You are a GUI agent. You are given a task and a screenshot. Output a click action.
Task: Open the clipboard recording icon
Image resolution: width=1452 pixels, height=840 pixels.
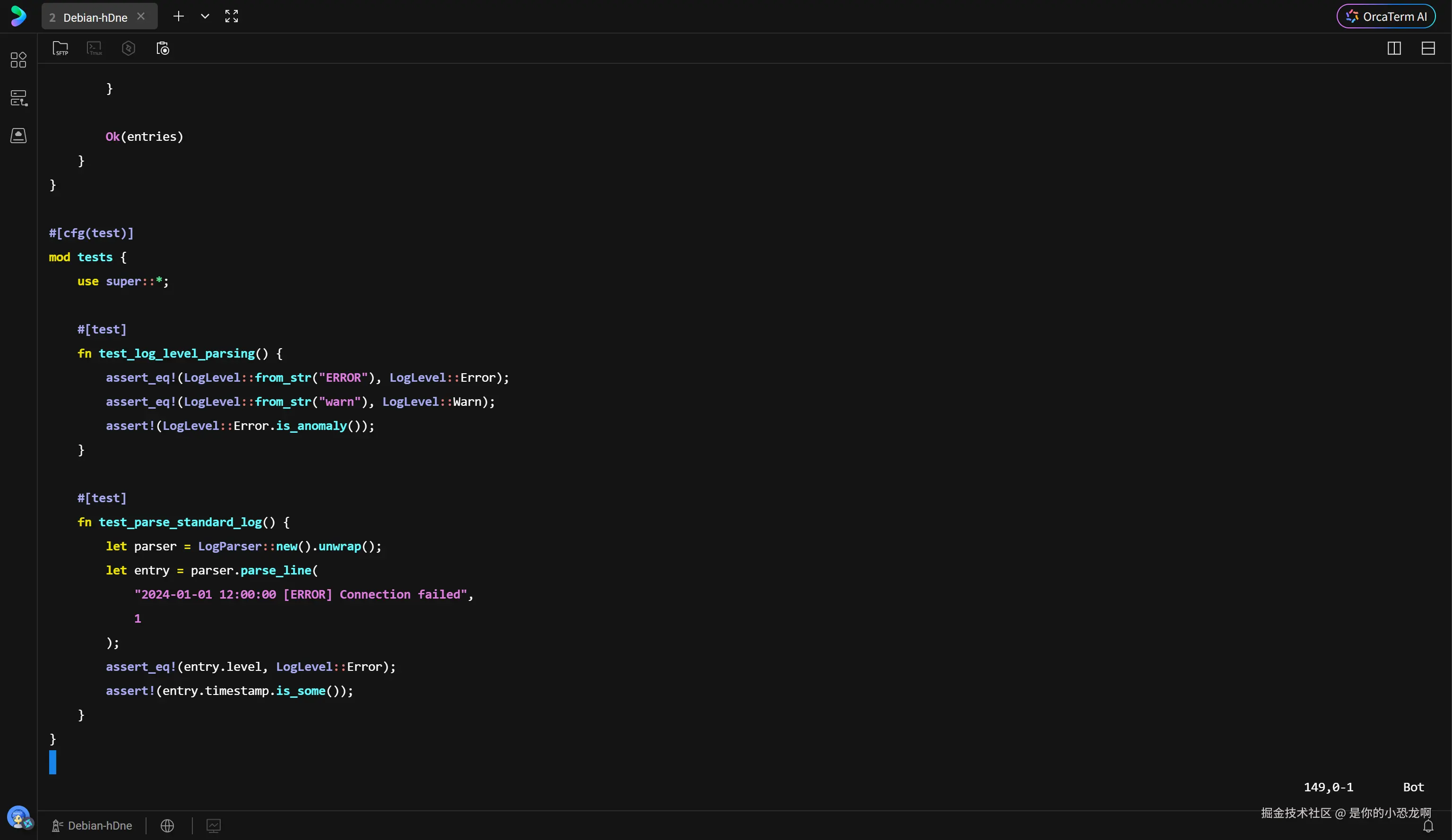[x=163, y=48]
